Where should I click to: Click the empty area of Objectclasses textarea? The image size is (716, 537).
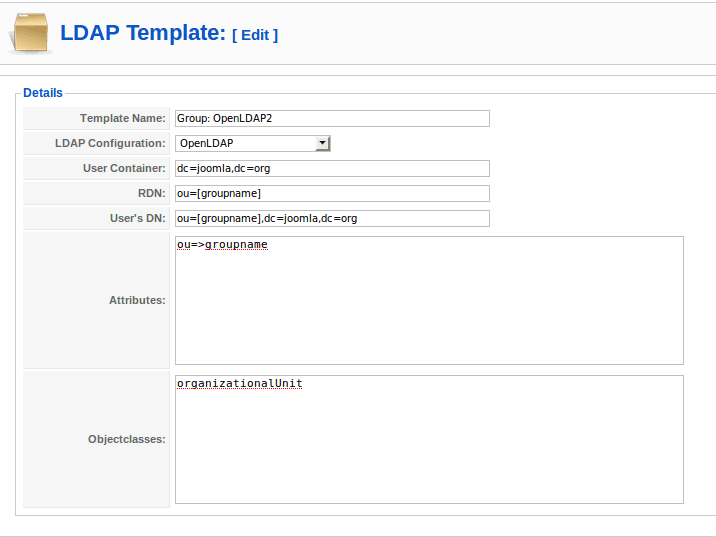click(429, 450)
